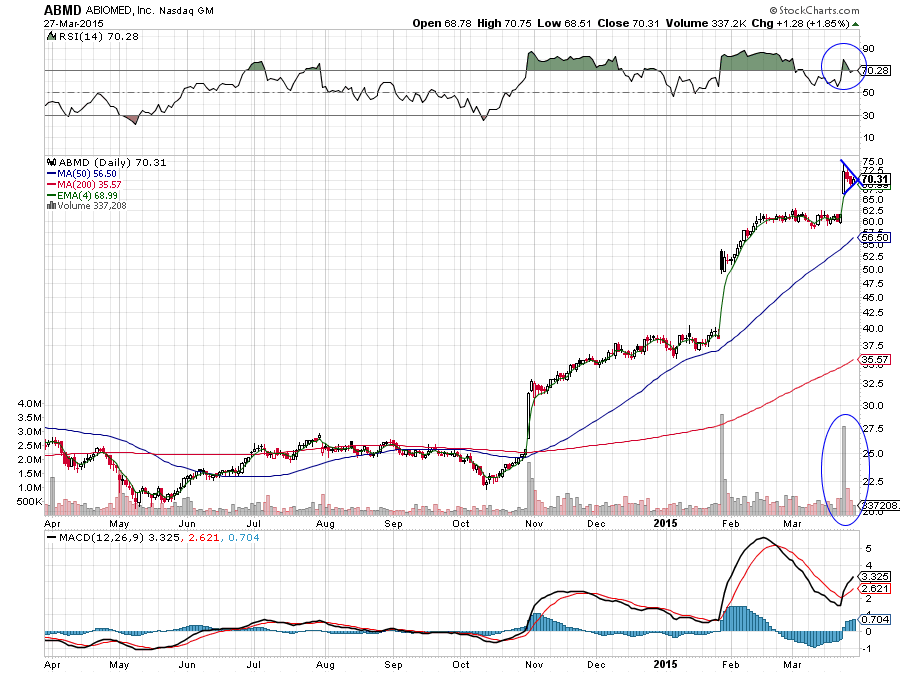
Task: Click the 337208 volume flag at right
Action: (x=878, y=505)
